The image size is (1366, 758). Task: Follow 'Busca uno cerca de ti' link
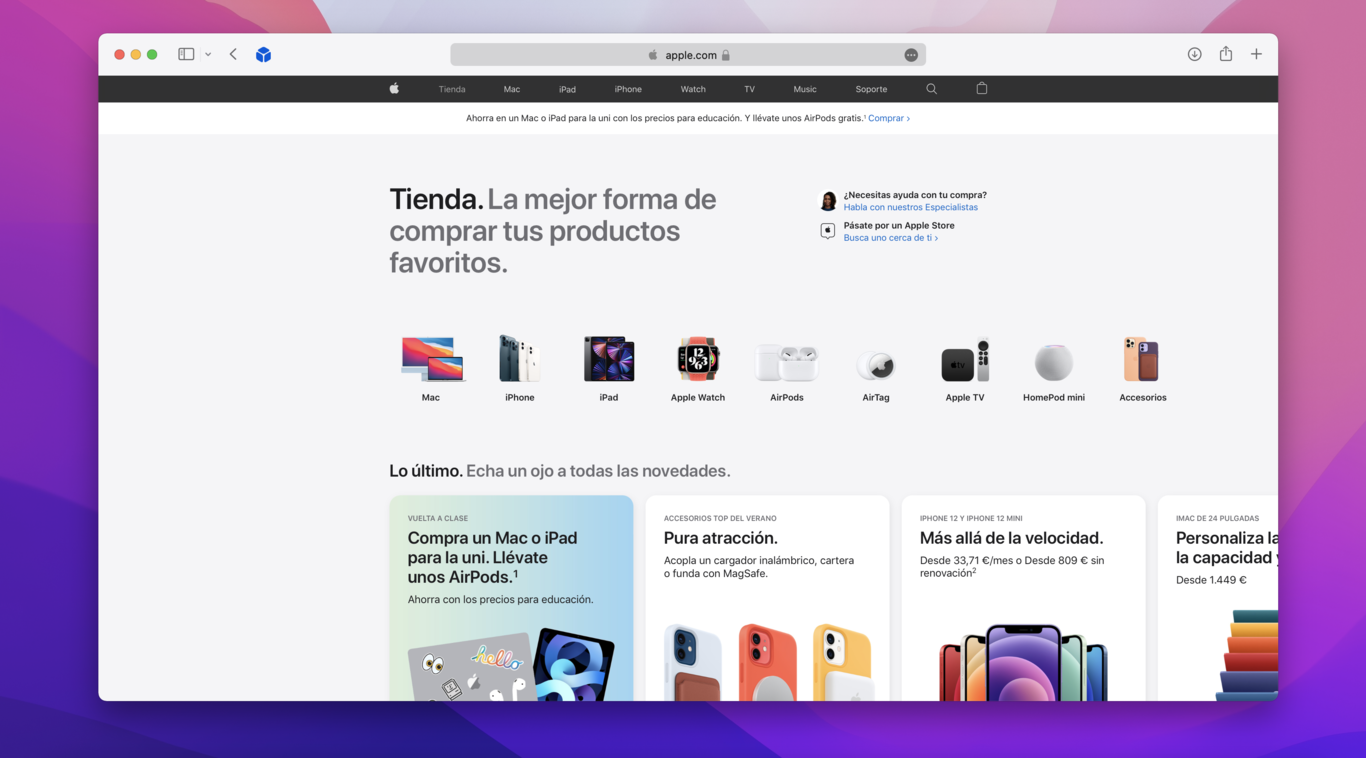tap(890, 238)
